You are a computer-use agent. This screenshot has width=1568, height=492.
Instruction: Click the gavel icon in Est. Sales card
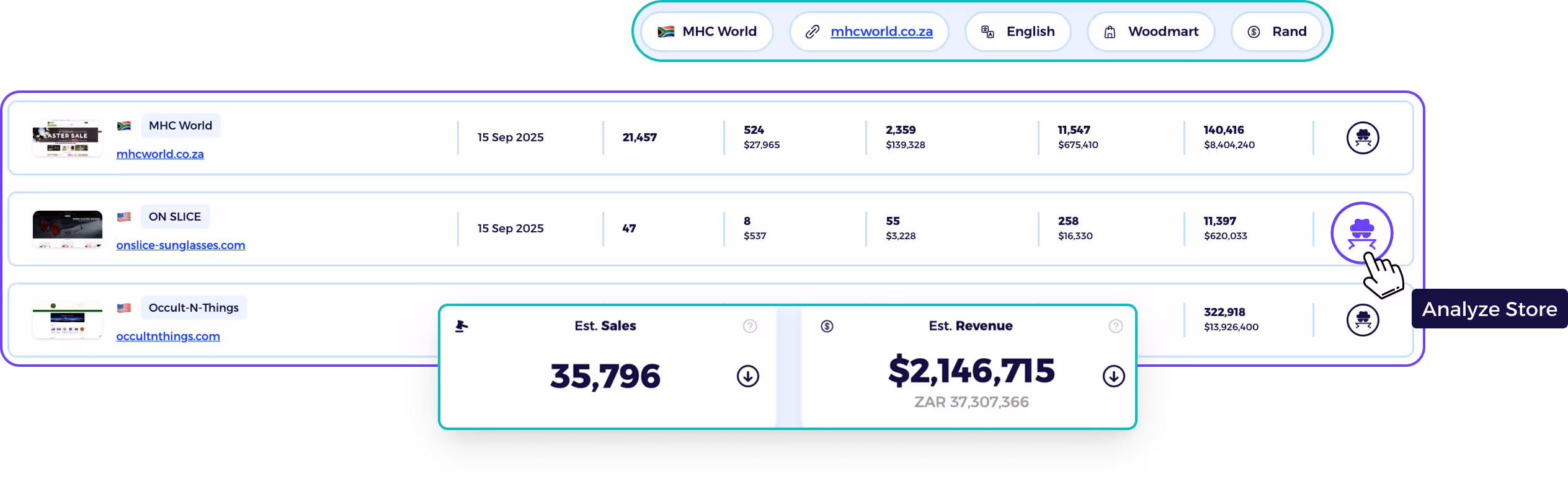click(x=461, y=326)
